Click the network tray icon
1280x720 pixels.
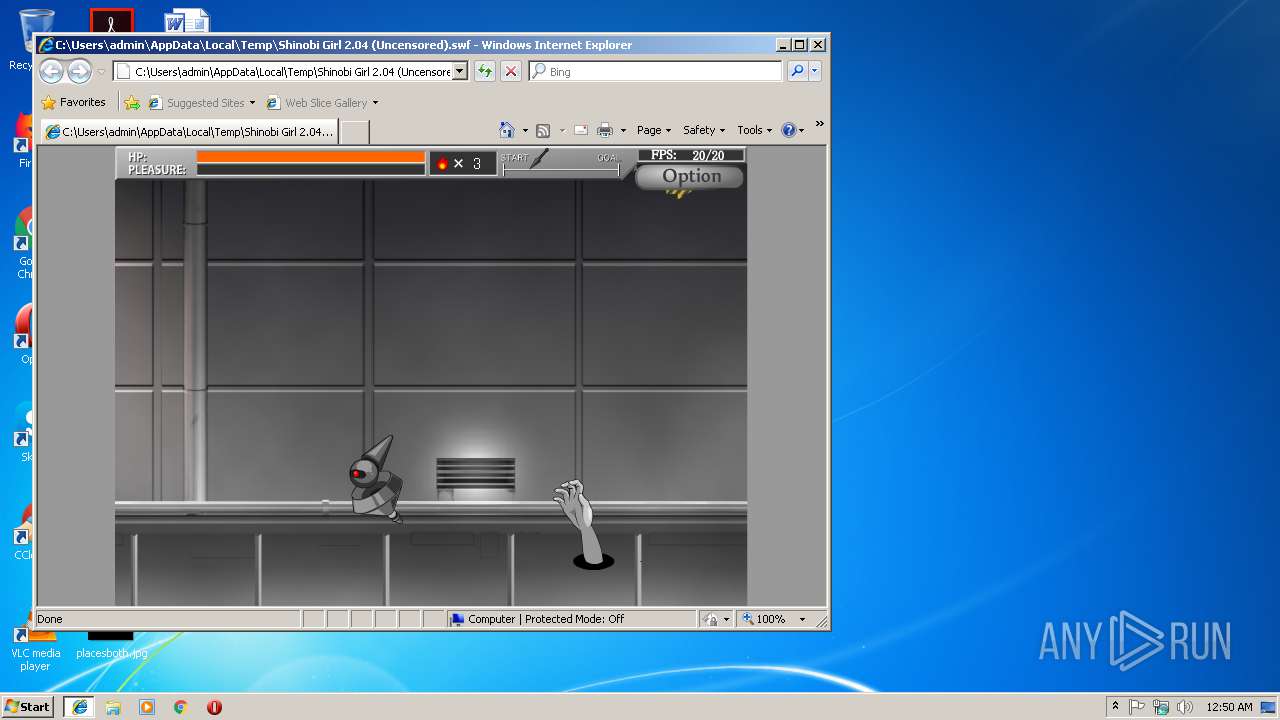[x=1161, y=706]
